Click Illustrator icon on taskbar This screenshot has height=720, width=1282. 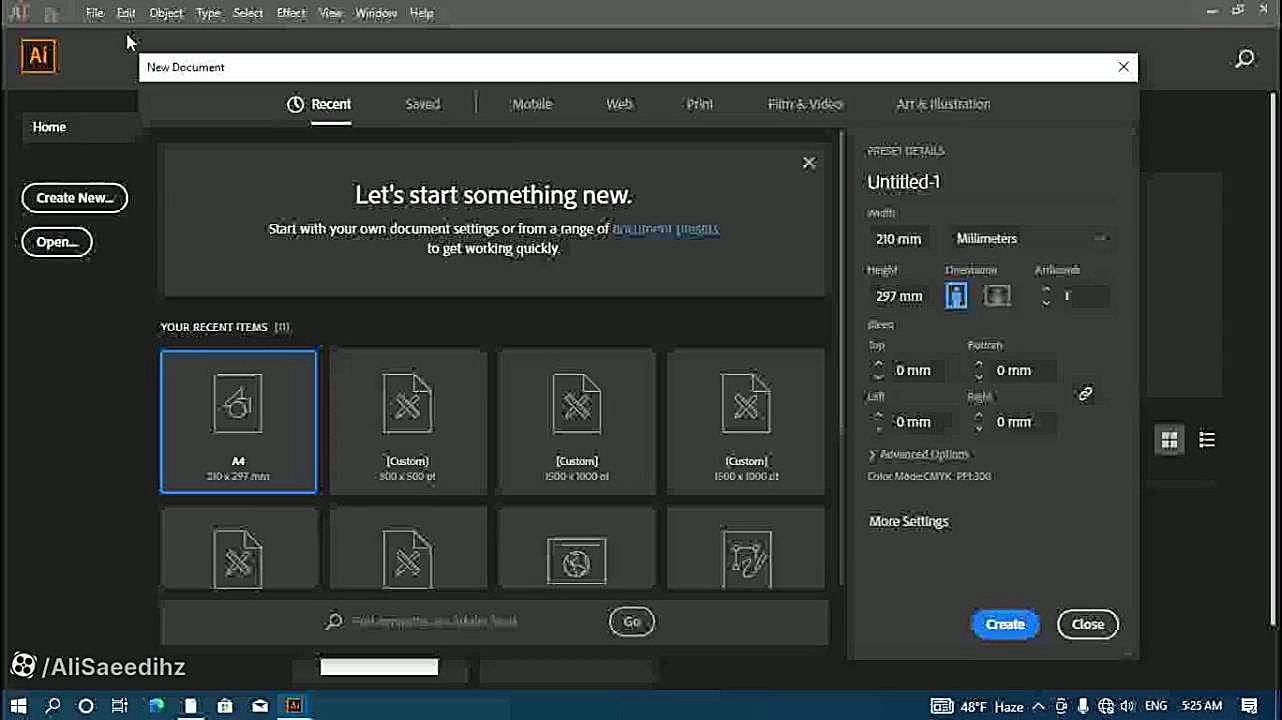[294, 706]
